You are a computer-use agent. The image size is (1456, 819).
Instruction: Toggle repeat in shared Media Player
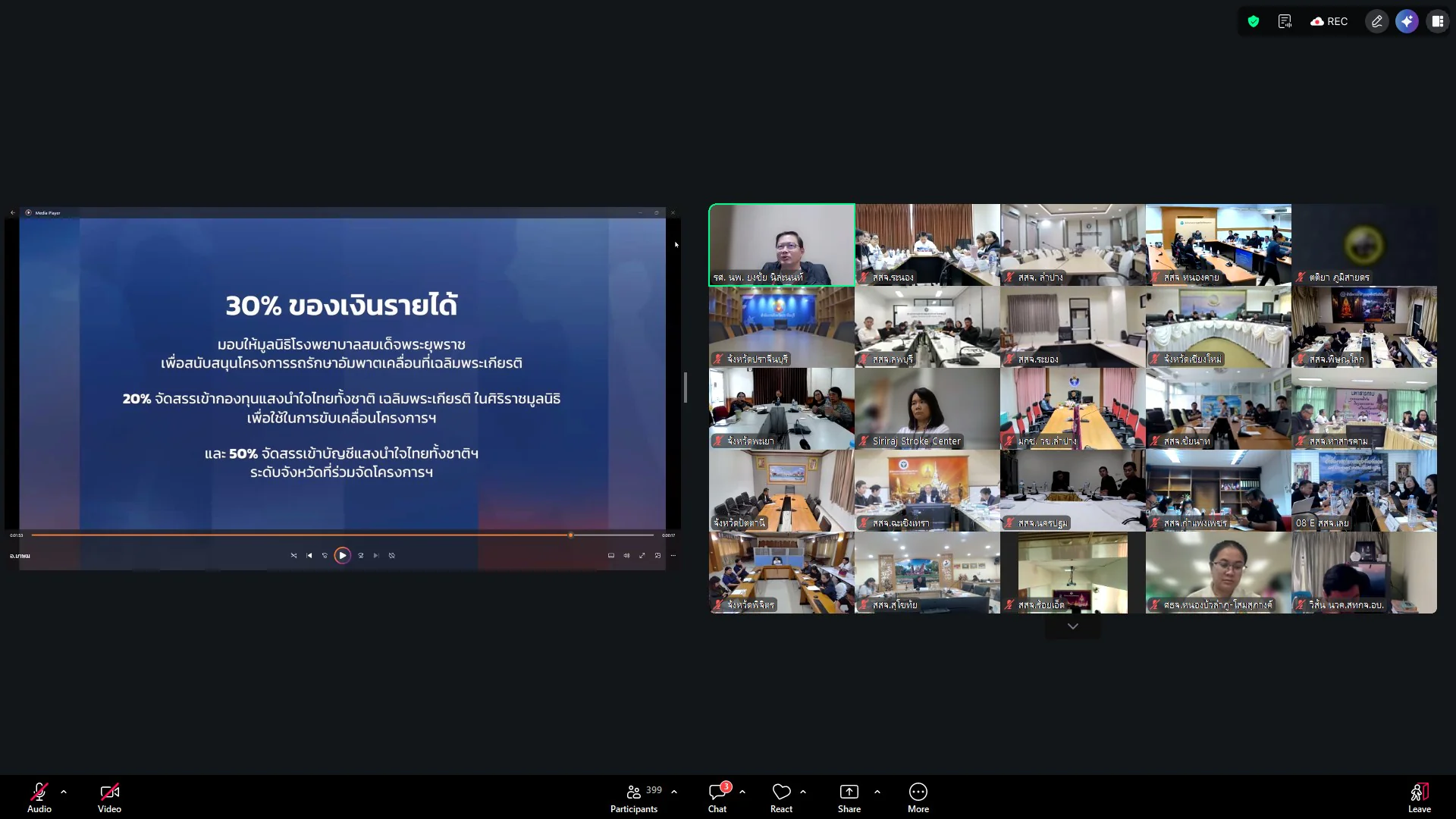(392, 555)
